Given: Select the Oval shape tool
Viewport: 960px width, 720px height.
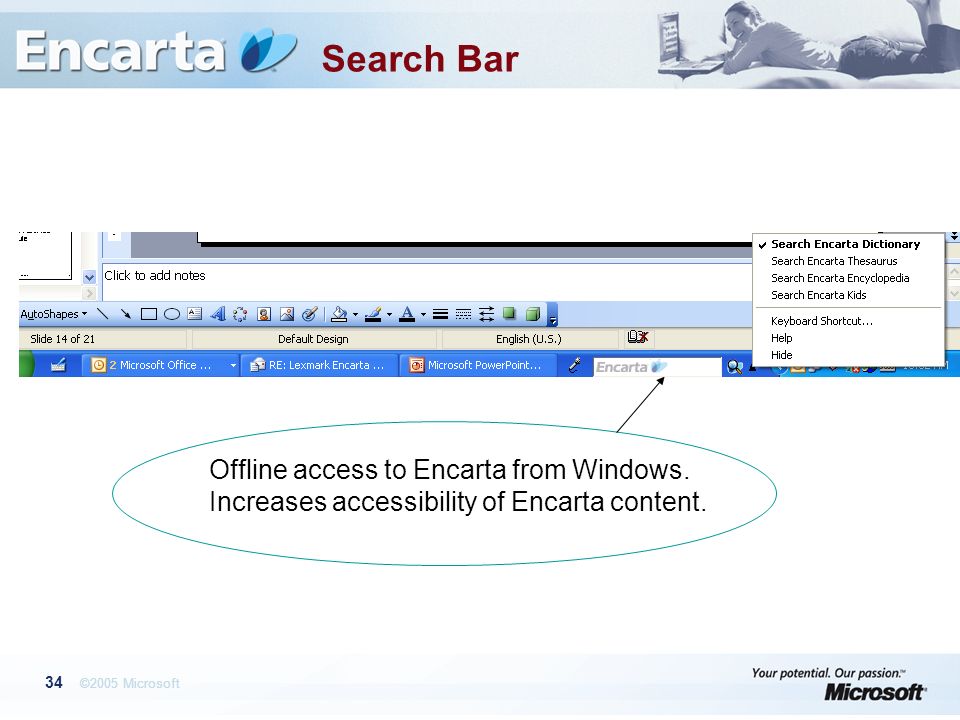Looking at the screenshot, I should point(172,314).
